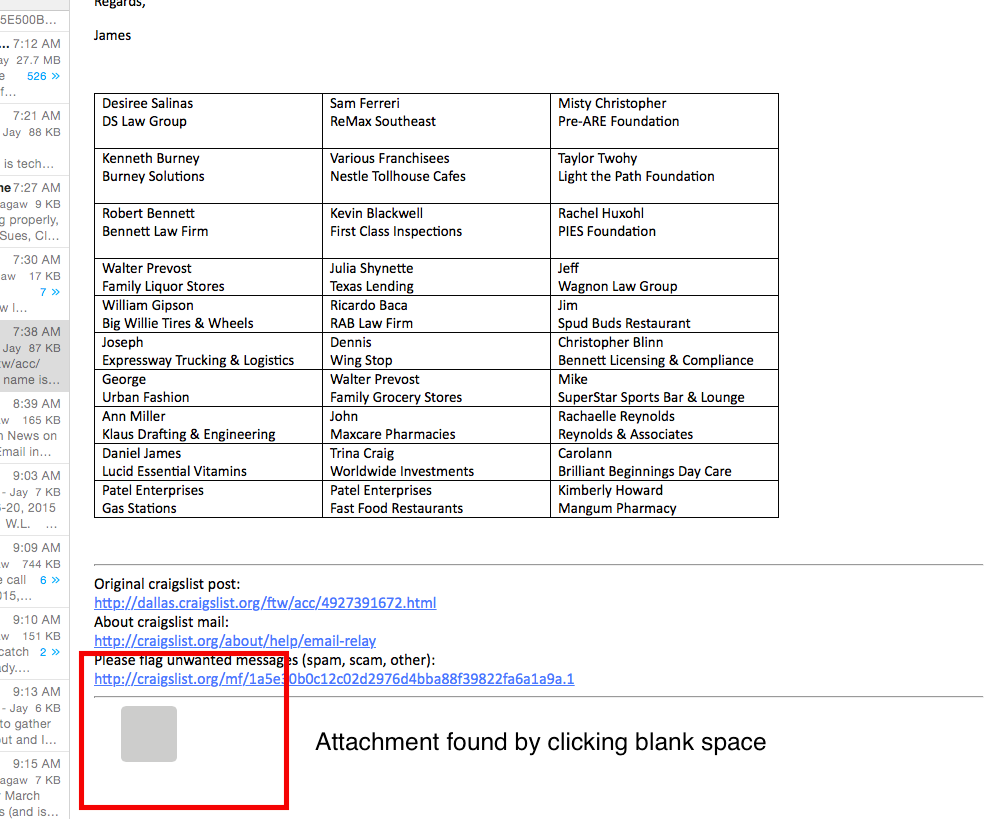The height and width of the screenshot is (819, 1006).
Task: Open the craigslist flag unwanted message link
Action: (334, 679)
